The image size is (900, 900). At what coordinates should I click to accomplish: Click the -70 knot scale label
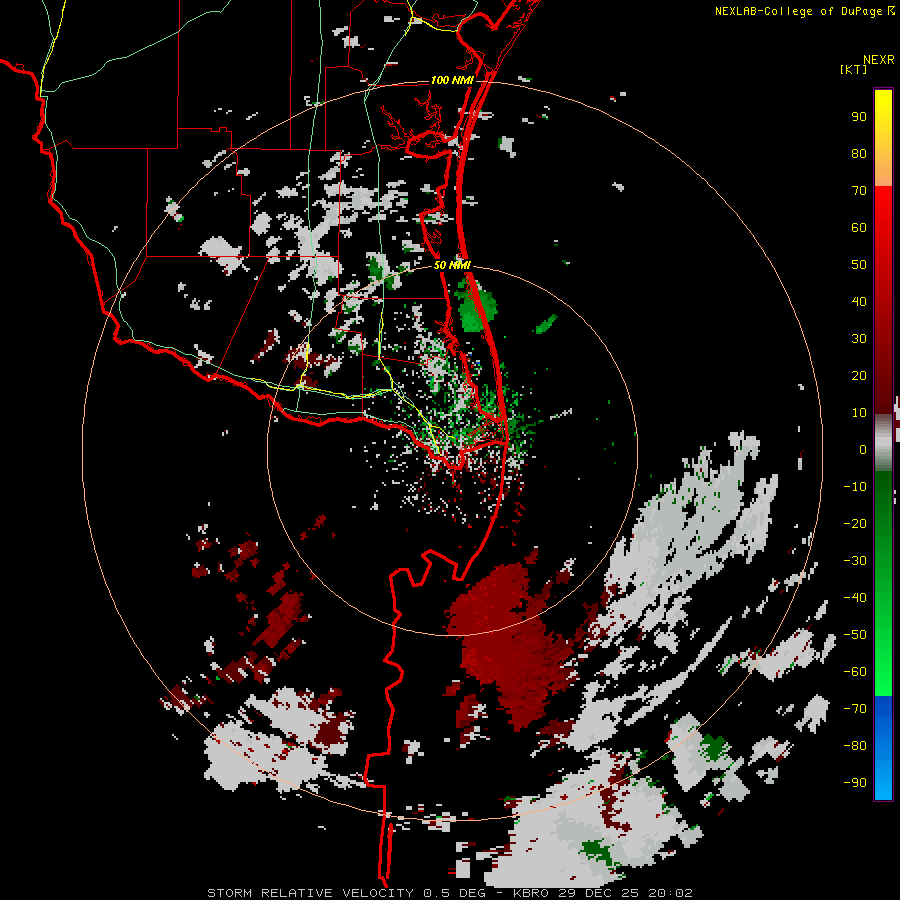coord(855,709)
